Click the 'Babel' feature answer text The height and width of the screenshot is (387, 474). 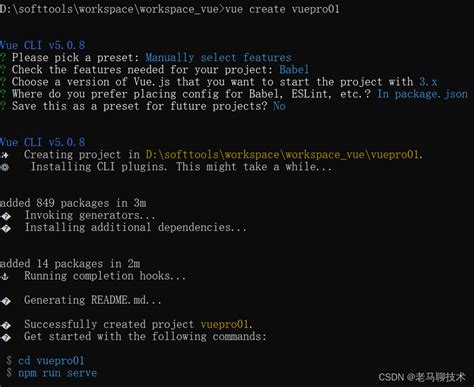point(294,70)
